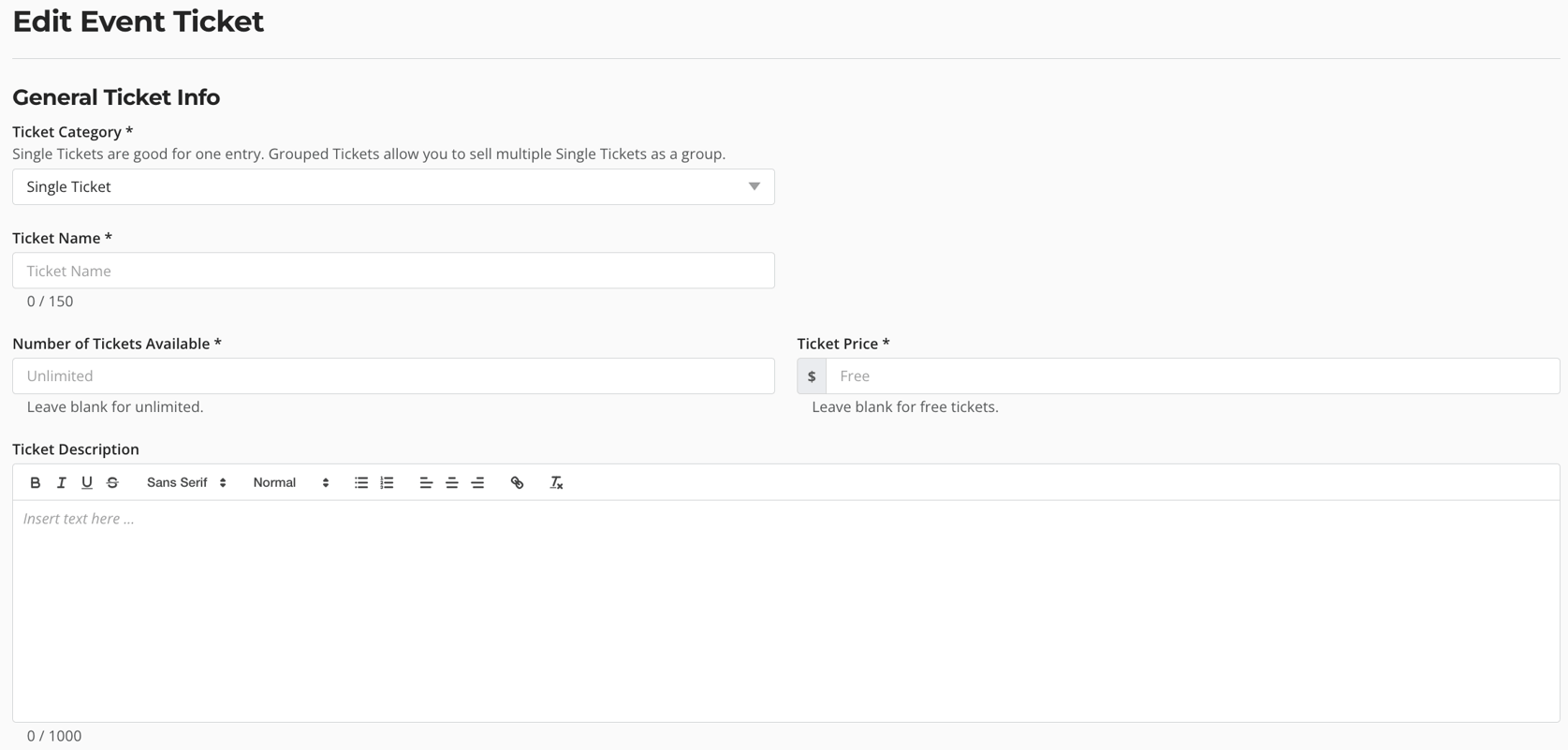Click the Number of Tickets Available field
Image resolution: width=1568 pixels, height=750 pixels.
point(393,376)
